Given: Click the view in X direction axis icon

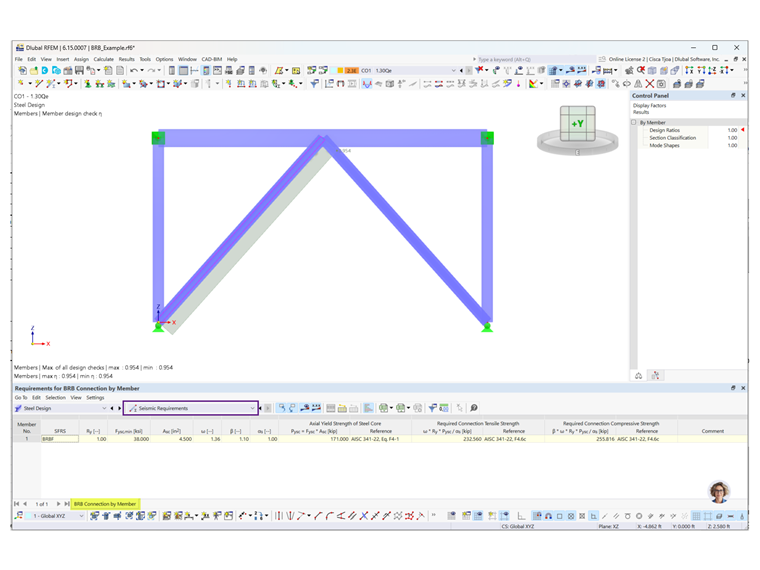Looking at the screenshot, I should point(689,70).
